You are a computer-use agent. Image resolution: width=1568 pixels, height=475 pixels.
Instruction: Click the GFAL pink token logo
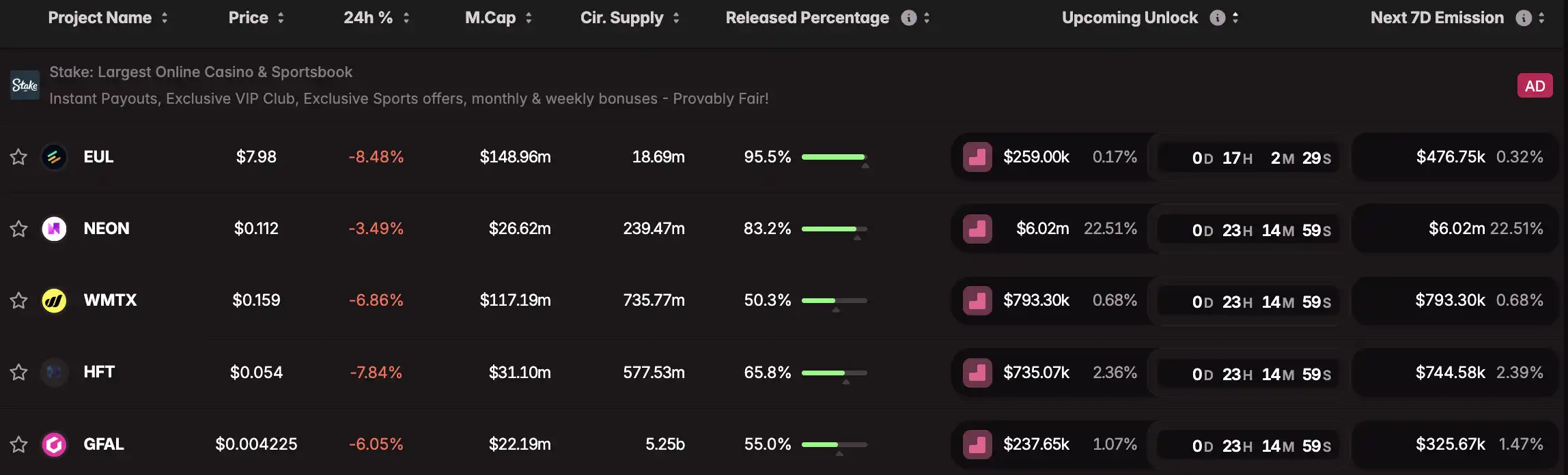tap(54, 444)
